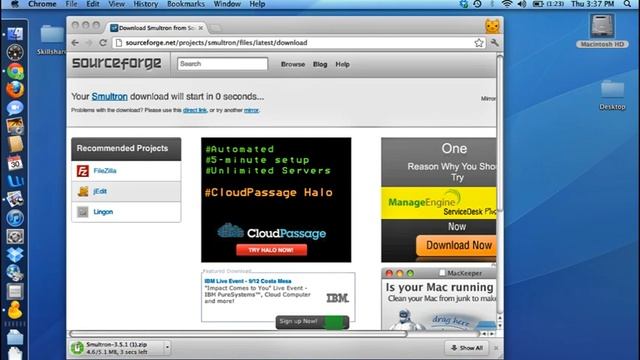Open the Smultron project link
The image size is (640, 360).
(x=109, y=97)
